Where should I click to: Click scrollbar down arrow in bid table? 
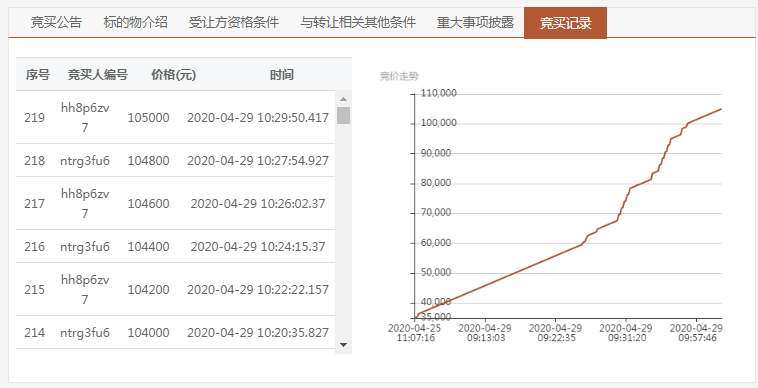click(x=343, y=345)
